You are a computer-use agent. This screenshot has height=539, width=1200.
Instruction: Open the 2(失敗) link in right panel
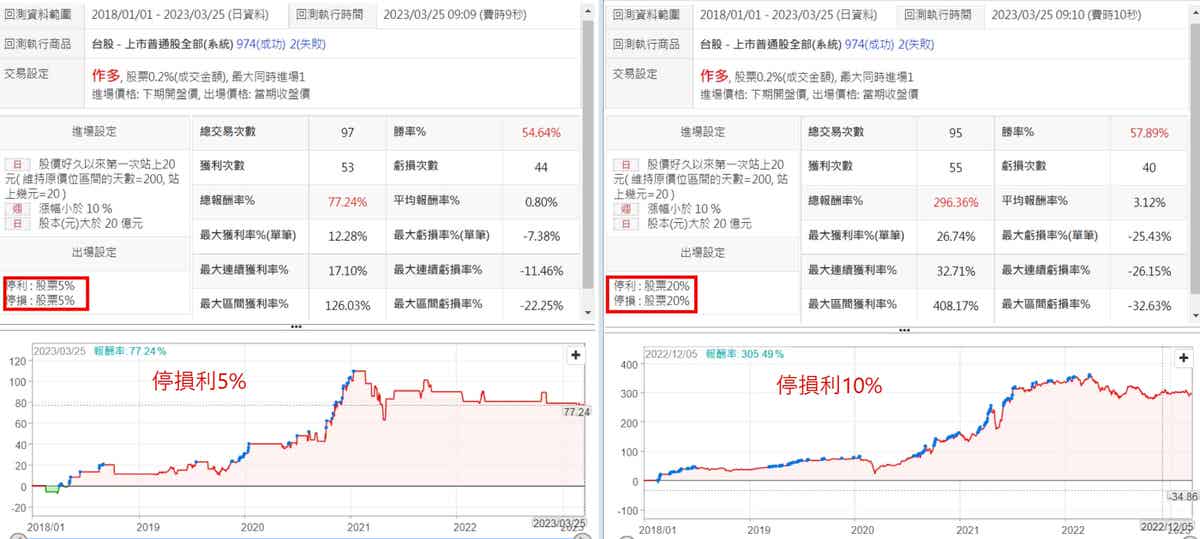tap(921, 44)
